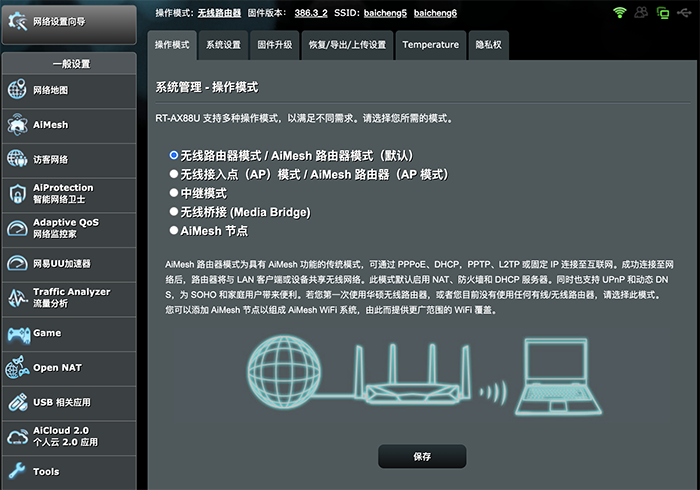700x490 pixels.
Task: Click the guest users status icon
Action: (x=641, y=12)
